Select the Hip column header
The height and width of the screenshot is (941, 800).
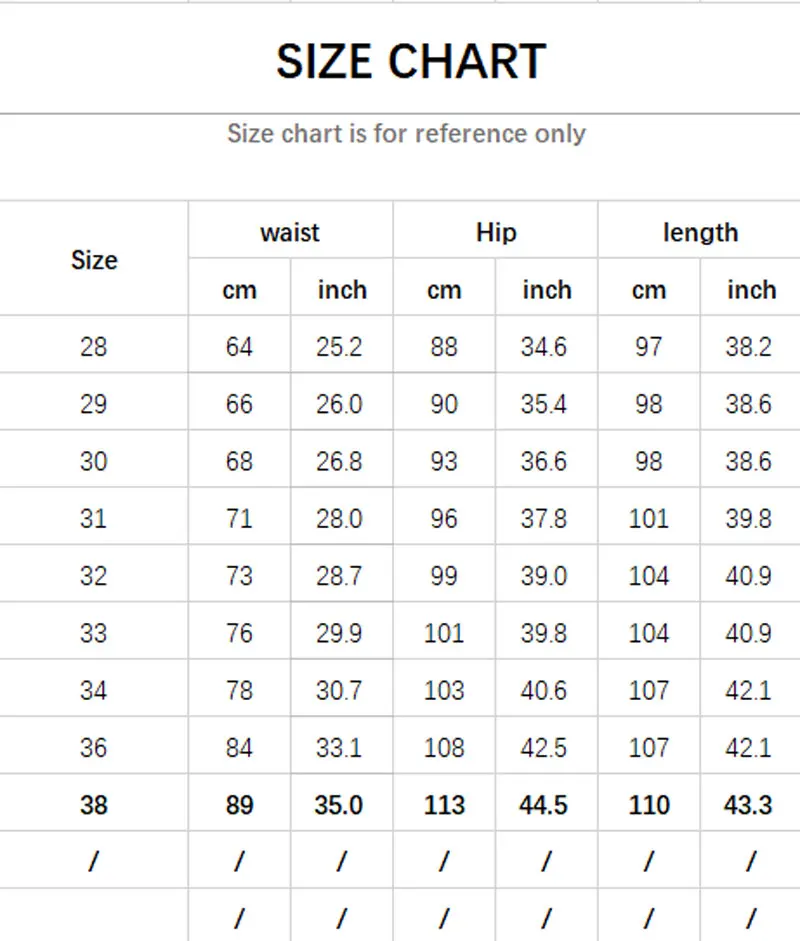(x=496, y=233)
